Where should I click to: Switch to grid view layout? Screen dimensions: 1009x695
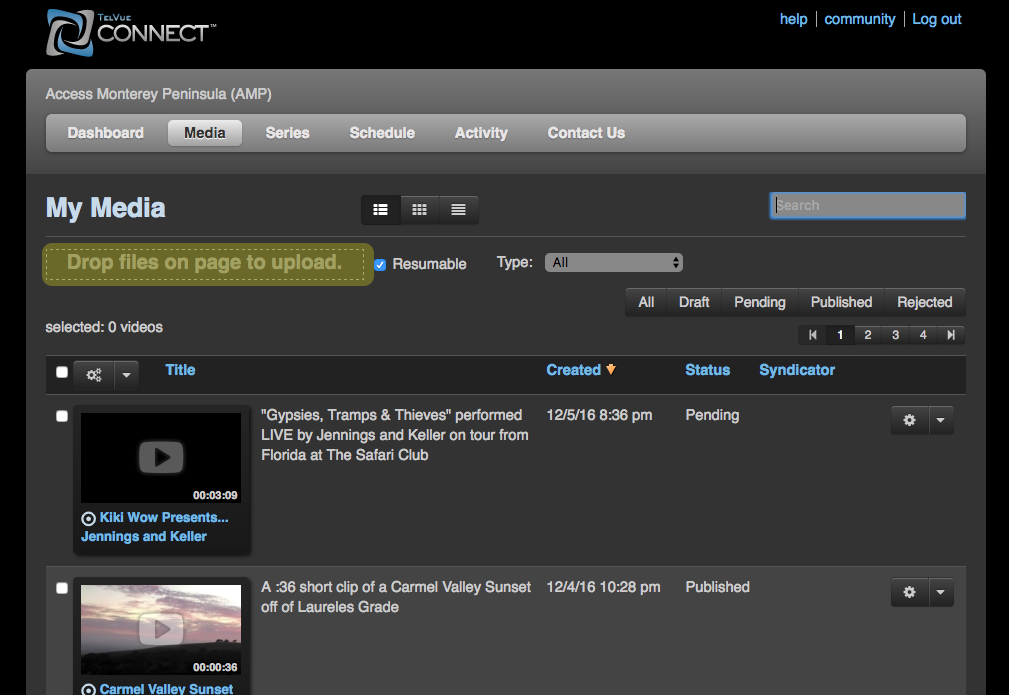click(420, 210)
